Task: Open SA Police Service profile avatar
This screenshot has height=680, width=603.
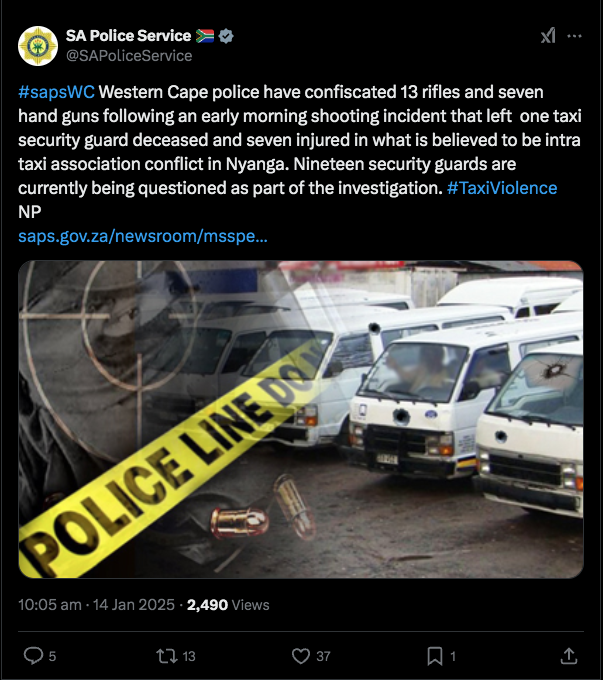Action: [x=38, y=46]
